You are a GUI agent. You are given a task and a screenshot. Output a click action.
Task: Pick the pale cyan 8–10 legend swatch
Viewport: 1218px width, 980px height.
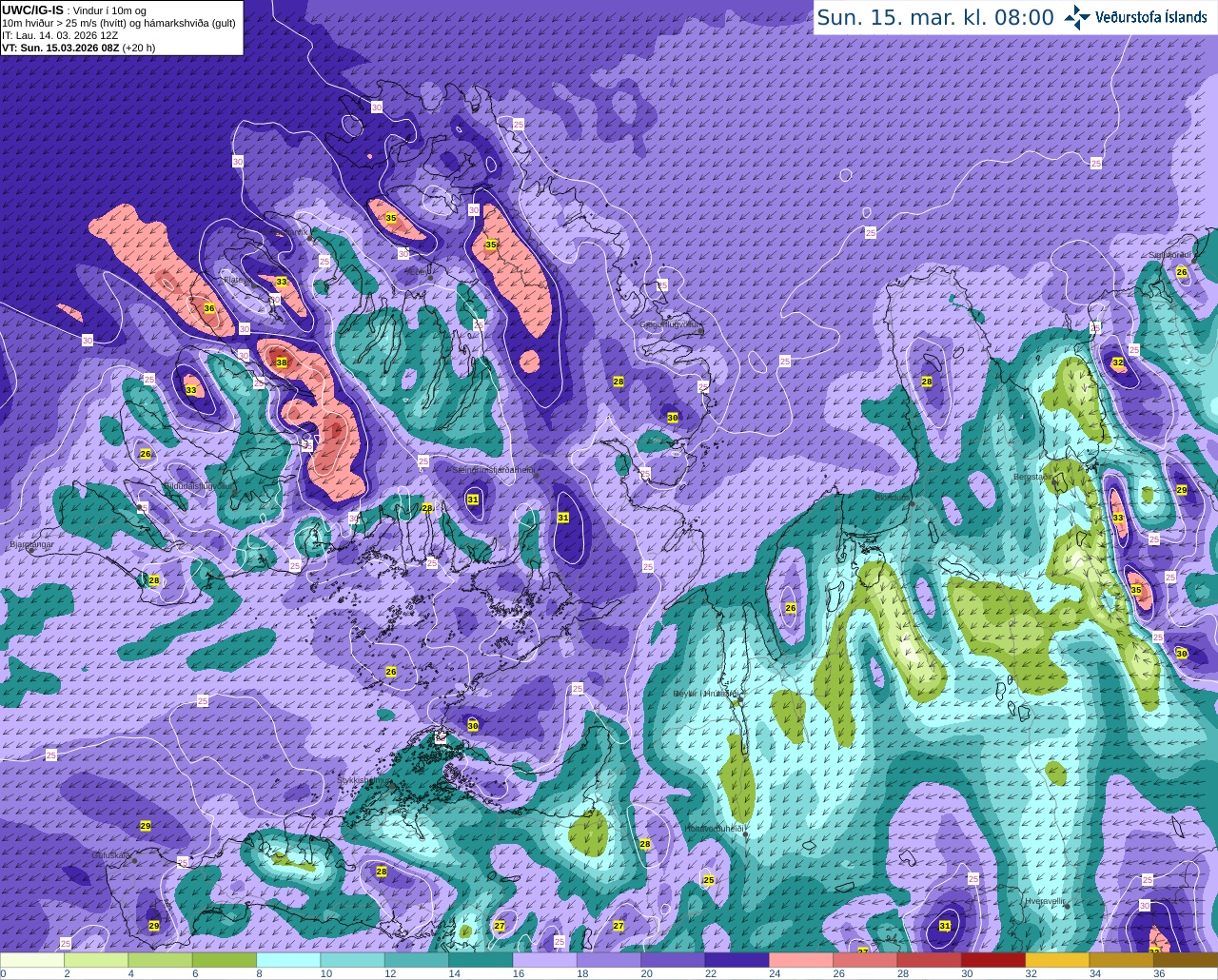click(288, 960)
